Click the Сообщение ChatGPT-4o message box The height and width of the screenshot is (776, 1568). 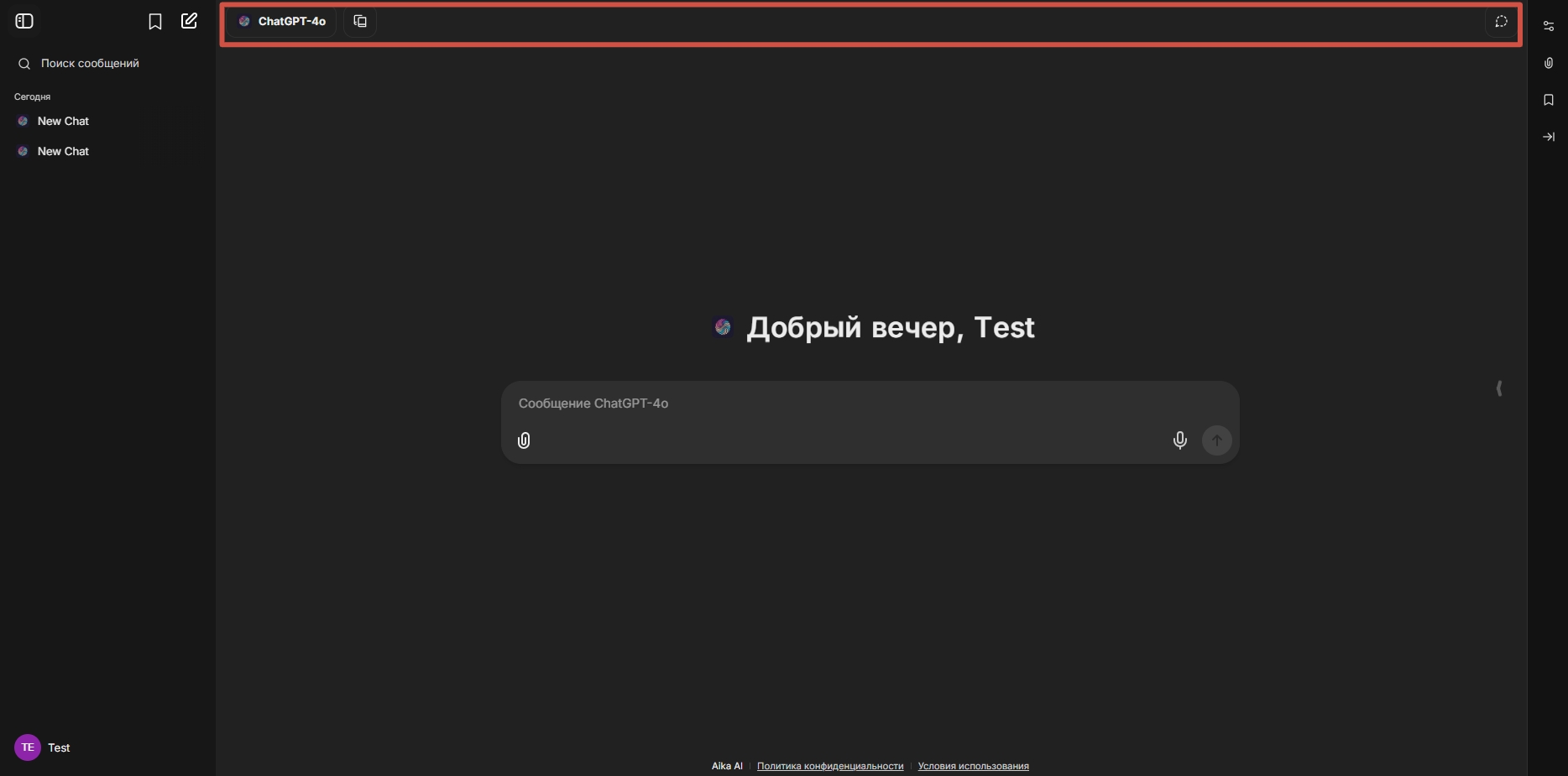pos(839,404)
